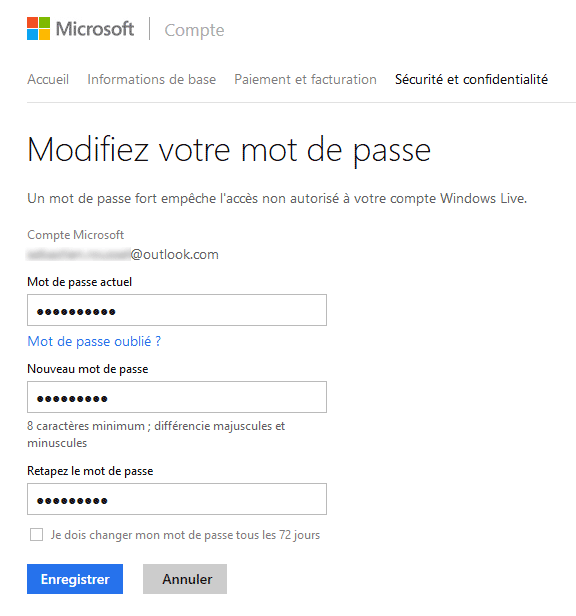Focus the Nouveau mot de passe field
The width and height of the screenshot is (576, 616).
(177, 397)
